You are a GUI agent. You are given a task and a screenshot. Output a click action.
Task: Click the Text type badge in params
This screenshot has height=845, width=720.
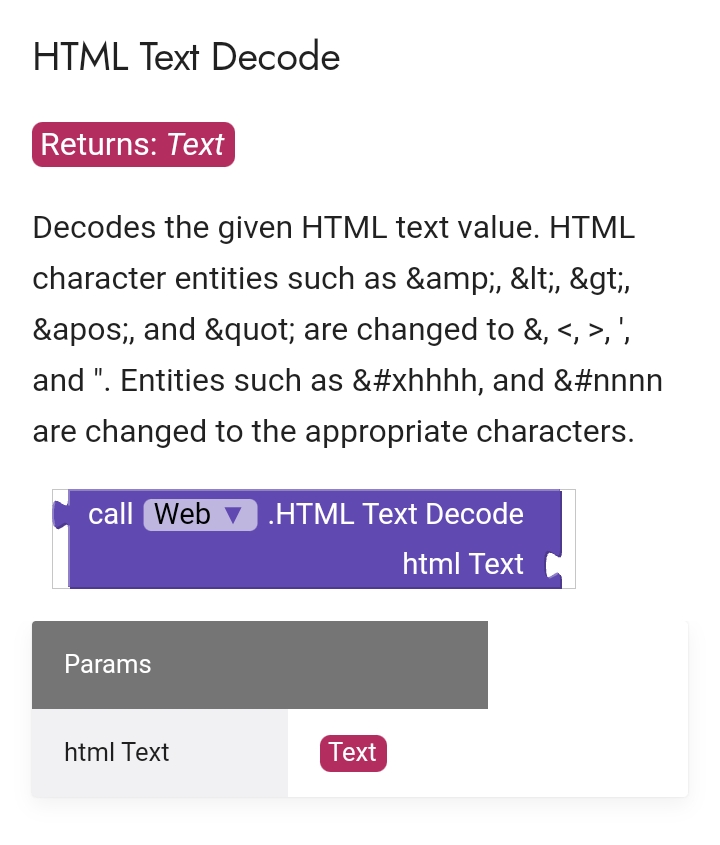[353, 753]
